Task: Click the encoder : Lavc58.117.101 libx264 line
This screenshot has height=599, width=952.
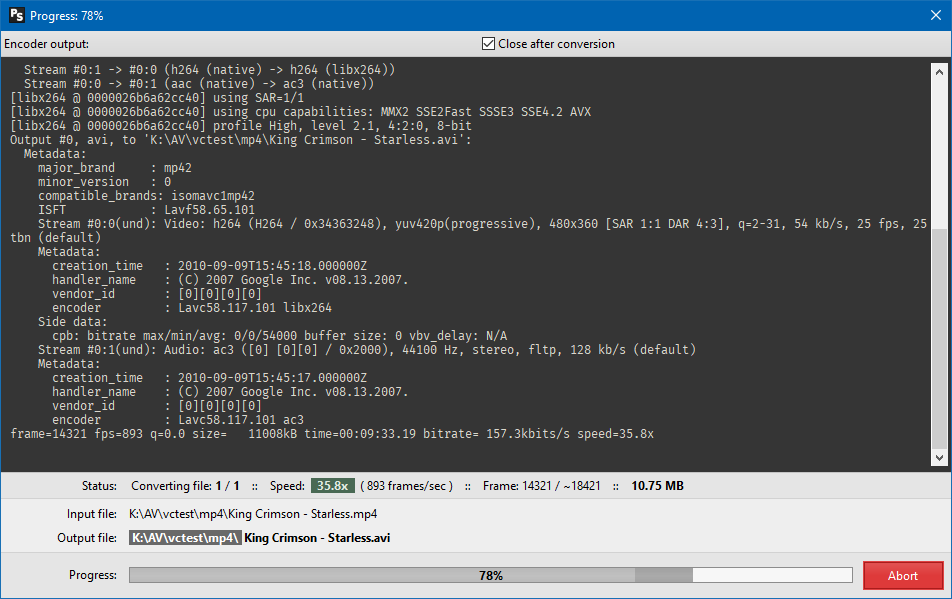Action: (192, 308)
